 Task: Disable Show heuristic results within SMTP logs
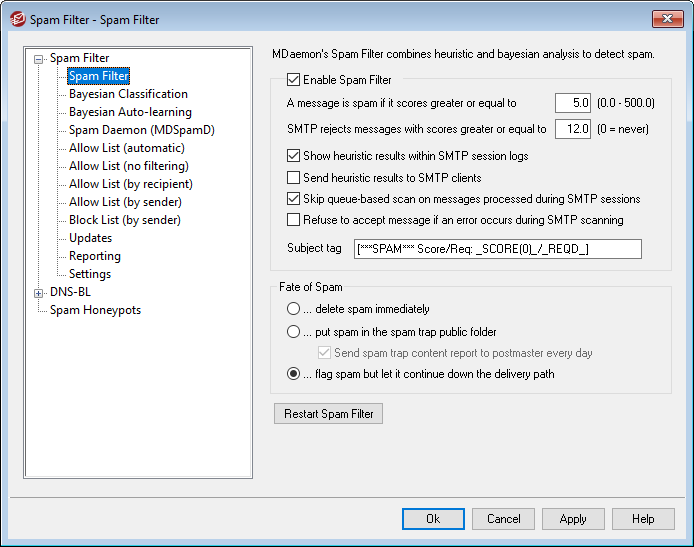[293, 156]
